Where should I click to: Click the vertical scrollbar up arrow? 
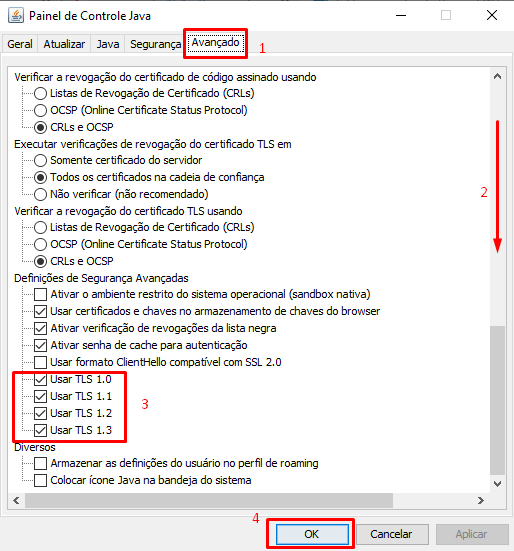click(497, 76)
